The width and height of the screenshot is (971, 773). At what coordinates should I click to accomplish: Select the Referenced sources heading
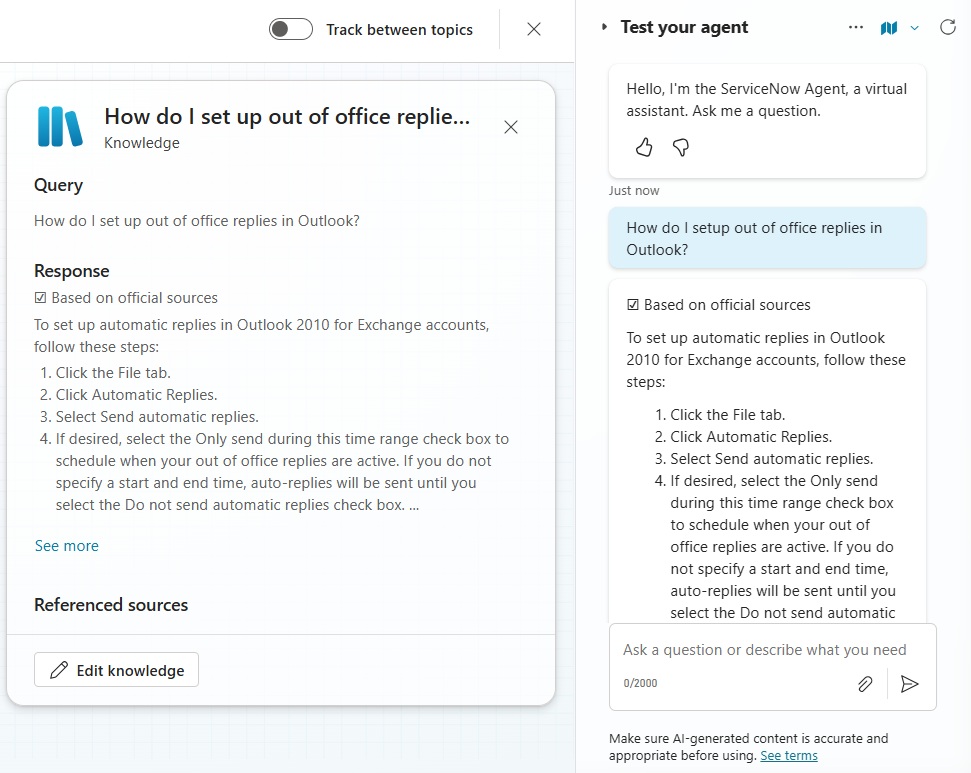(111, 605)
